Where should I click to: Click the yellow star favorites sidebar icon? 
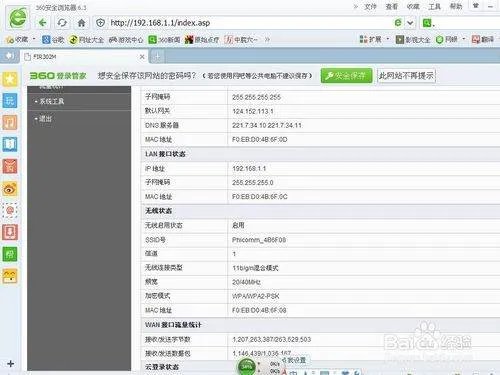pyautogui.click(x=10, y=79)
